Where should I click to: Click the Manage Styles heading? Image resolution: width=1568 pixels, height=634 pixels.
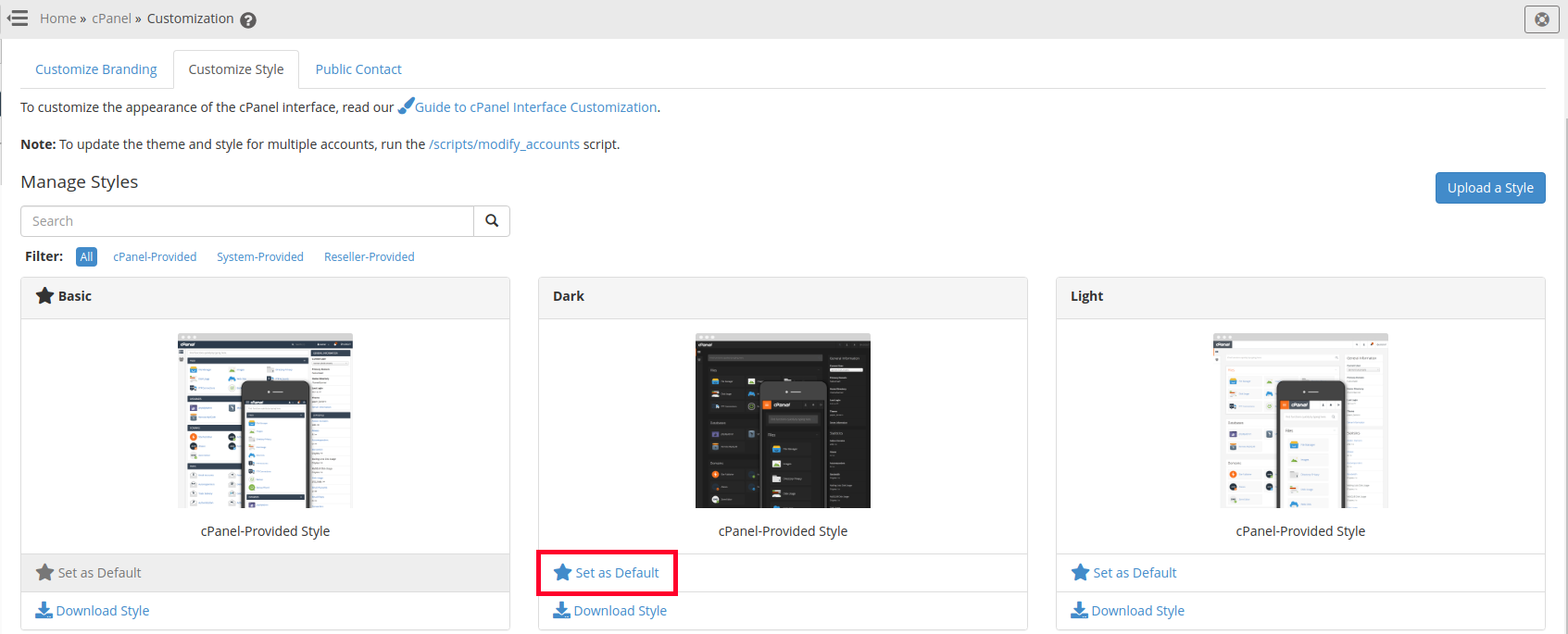point(80,182)
